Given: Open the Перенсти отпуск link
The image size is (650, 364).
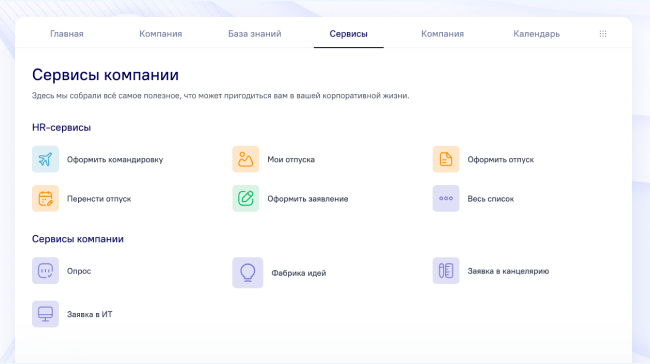Looking at the screenshot, I should (99, 199).
